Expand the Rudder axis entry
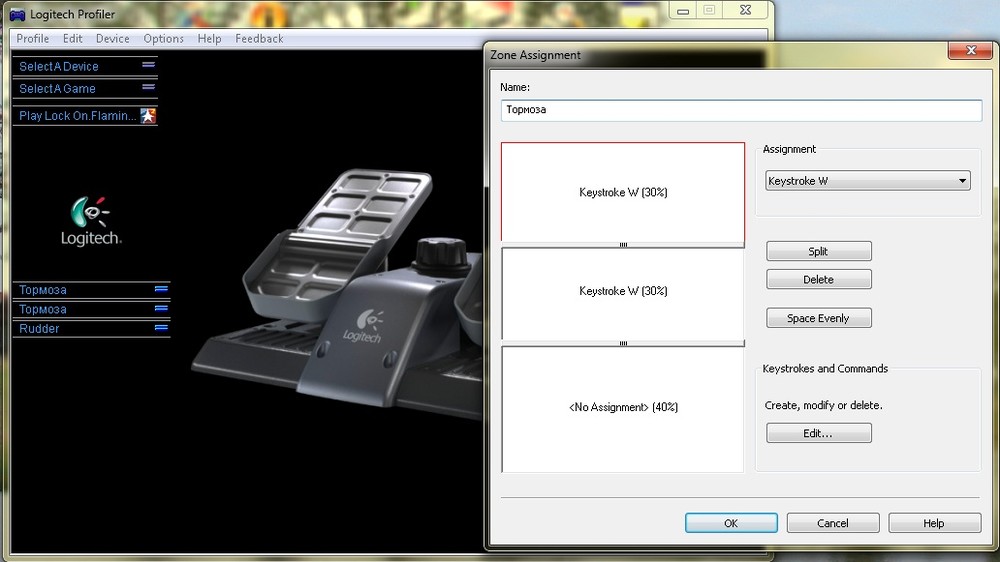The height and width of the screenshot is (562, 1000). click(x=161, y=328)
